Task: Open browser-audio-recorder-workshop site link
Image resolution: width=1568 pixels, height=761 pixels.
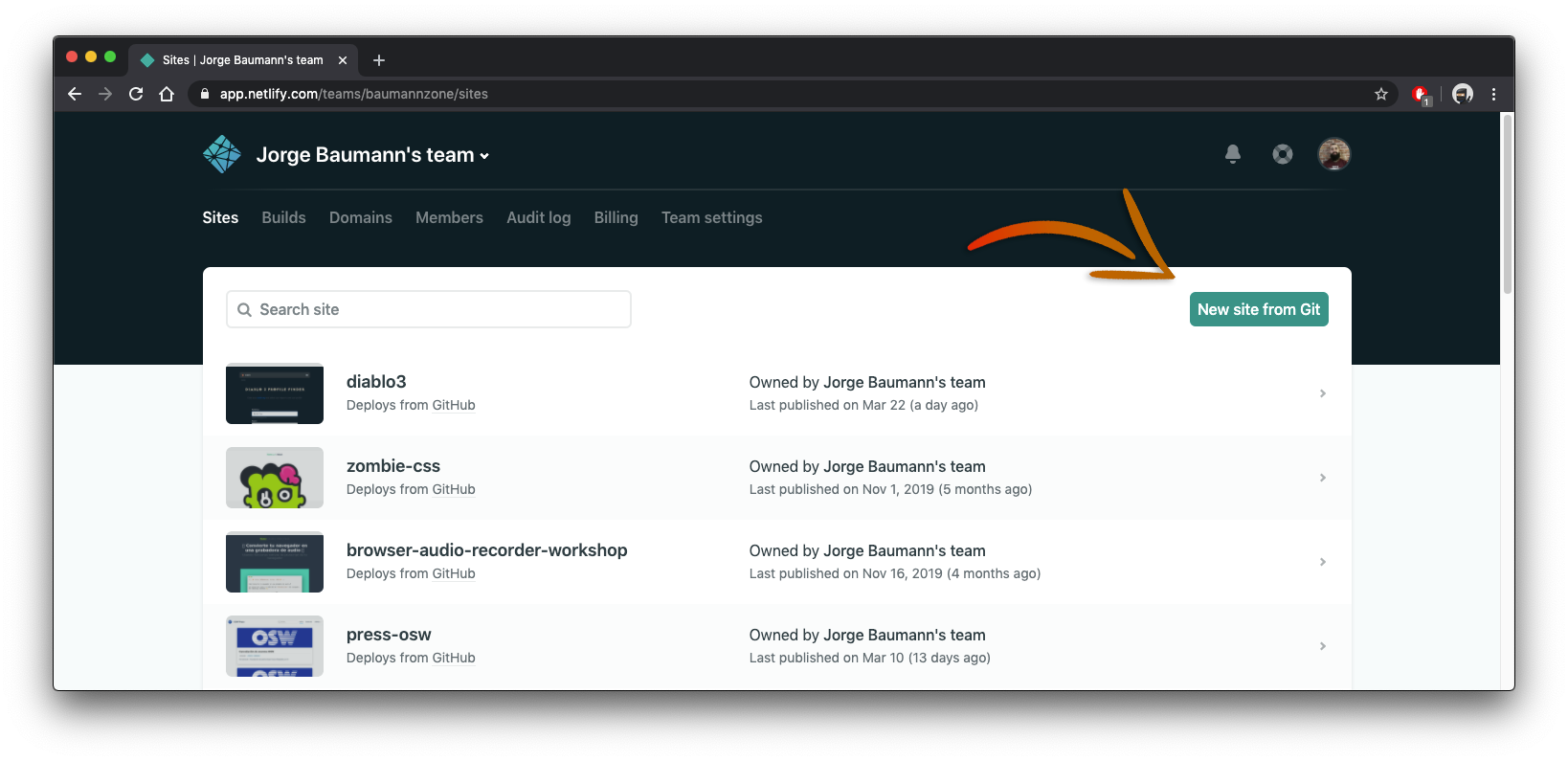Action: click(487, 550)
